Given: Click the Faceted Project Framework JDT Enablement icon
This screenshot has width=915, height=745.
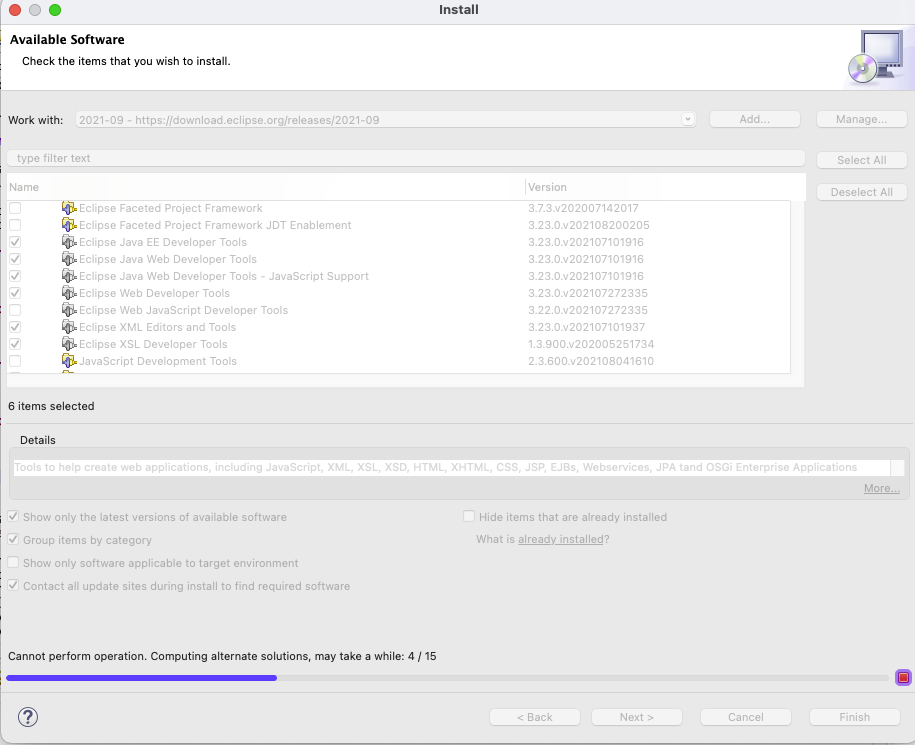Looking at the screenshot, I should [x=69, y=225].
